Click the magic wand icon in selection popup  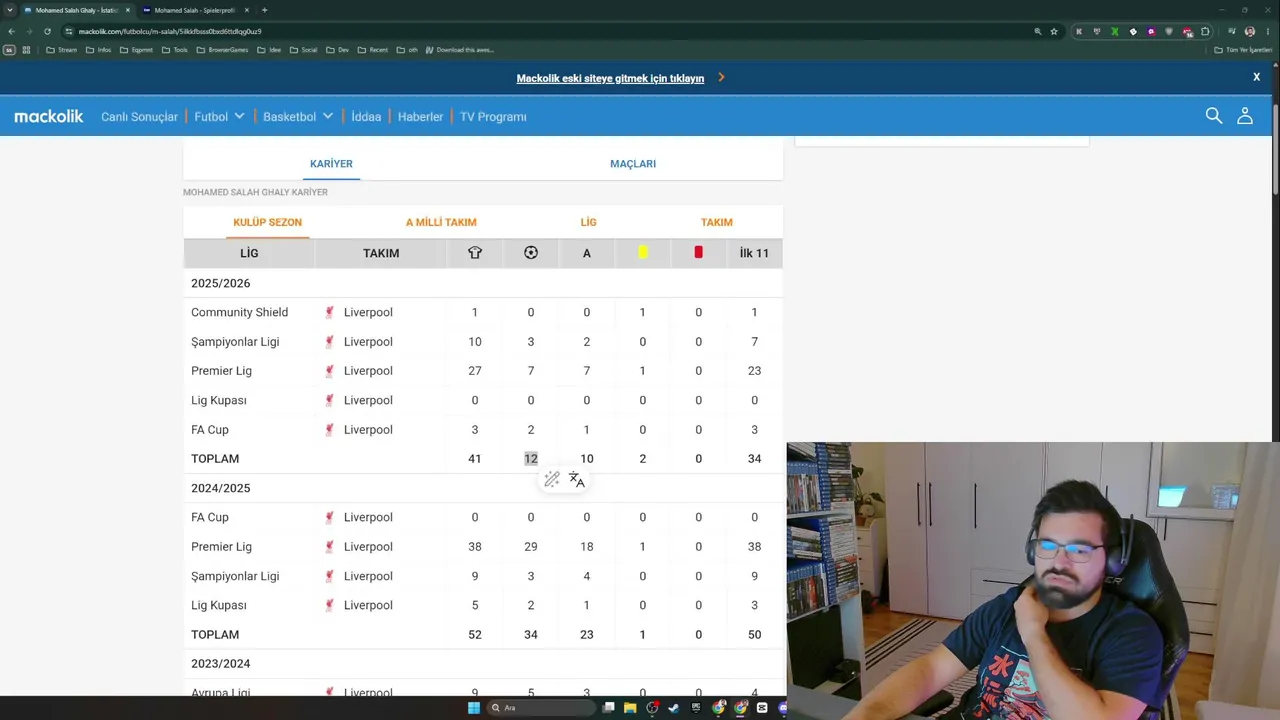[x=552, y=480]
